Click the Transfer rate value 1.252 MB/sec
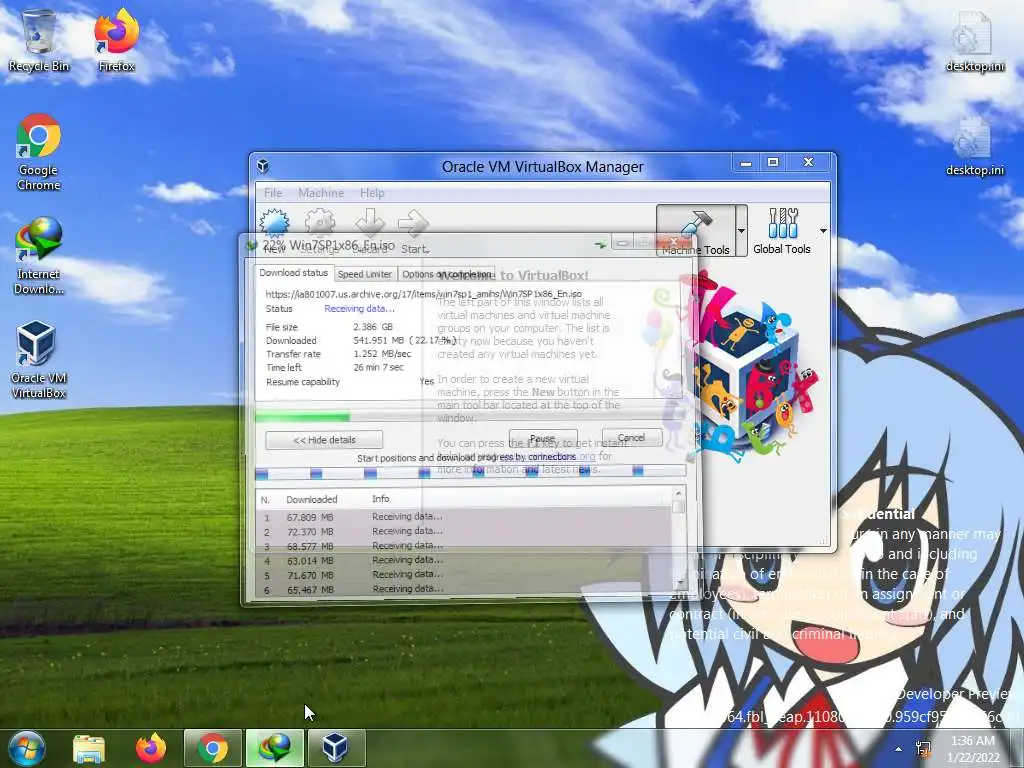The image size is (1024, 768). click(x=383, y=354)
